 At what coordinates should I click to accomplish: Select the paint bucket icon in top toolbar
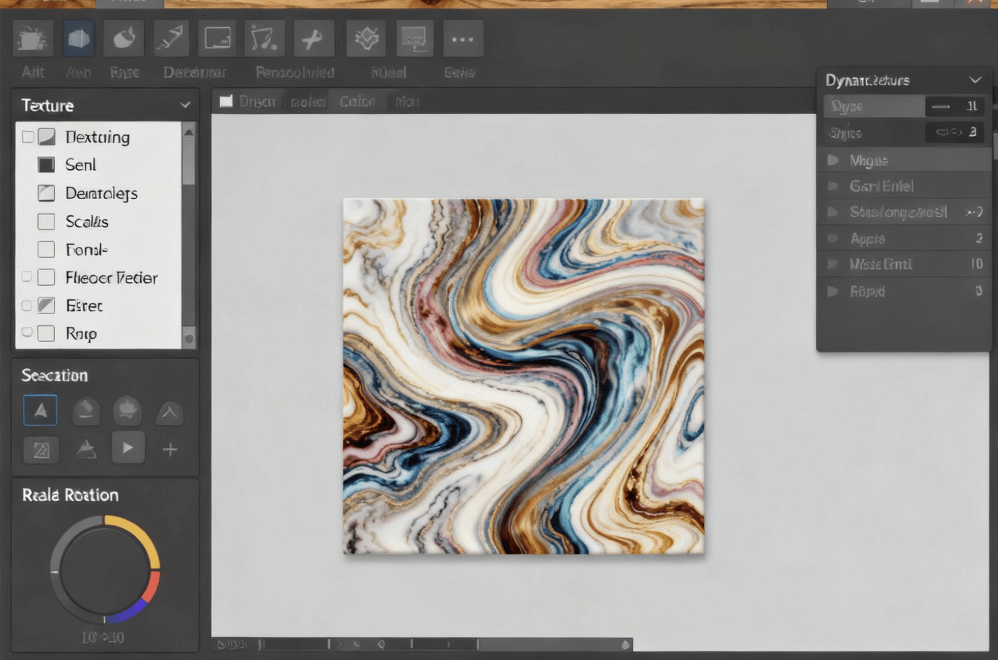coord(125,39)
